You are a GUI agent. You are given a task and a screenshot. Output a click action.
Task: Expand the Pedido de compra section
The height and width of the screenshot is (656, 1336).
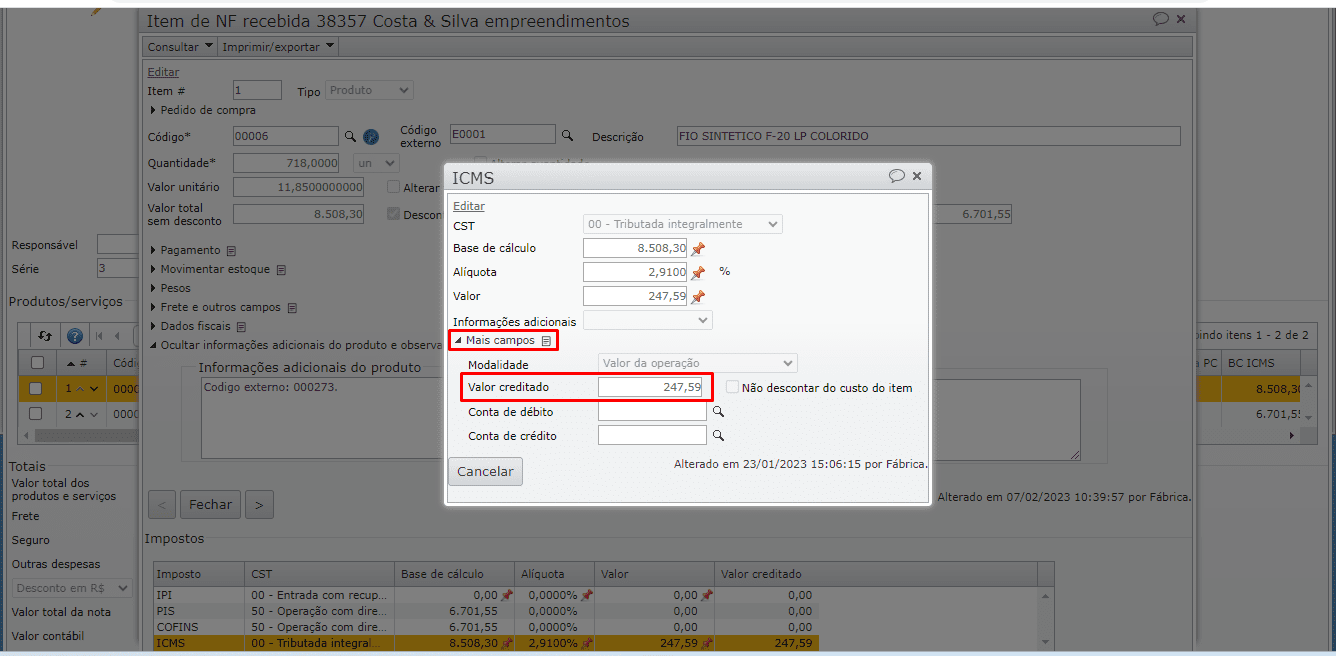point(153,110)
